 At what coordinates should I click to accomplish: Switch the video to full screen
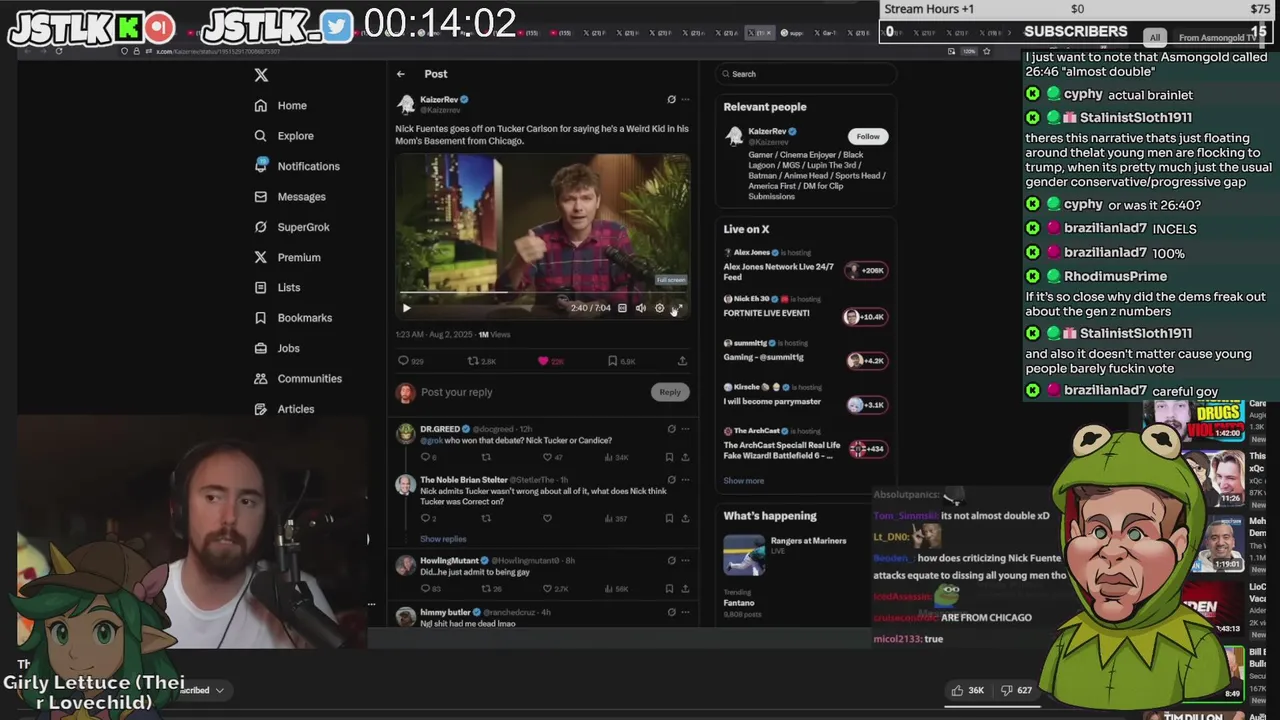pos(677,308)
